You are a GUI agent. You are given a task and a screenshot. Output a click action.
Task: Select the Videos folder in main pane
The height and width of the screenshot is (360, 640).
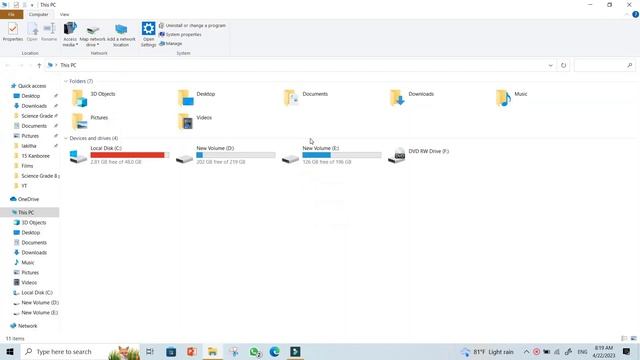coord(195,122)
